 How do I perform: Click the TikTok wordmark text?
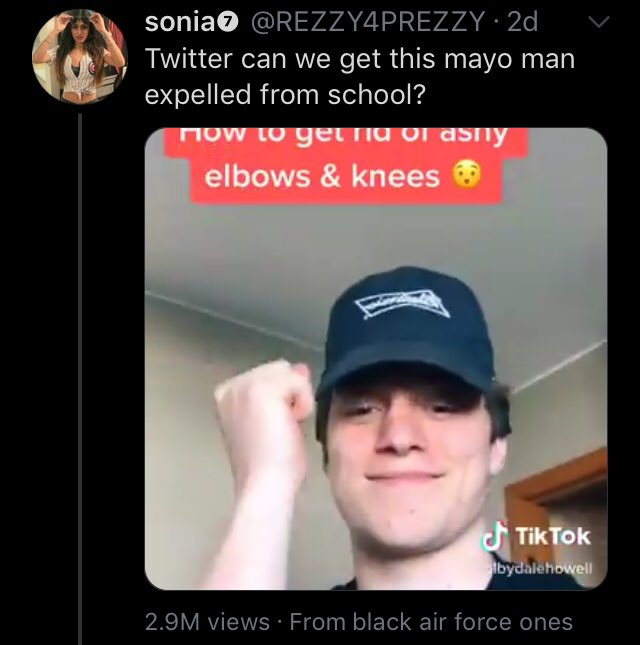point(553,536)
